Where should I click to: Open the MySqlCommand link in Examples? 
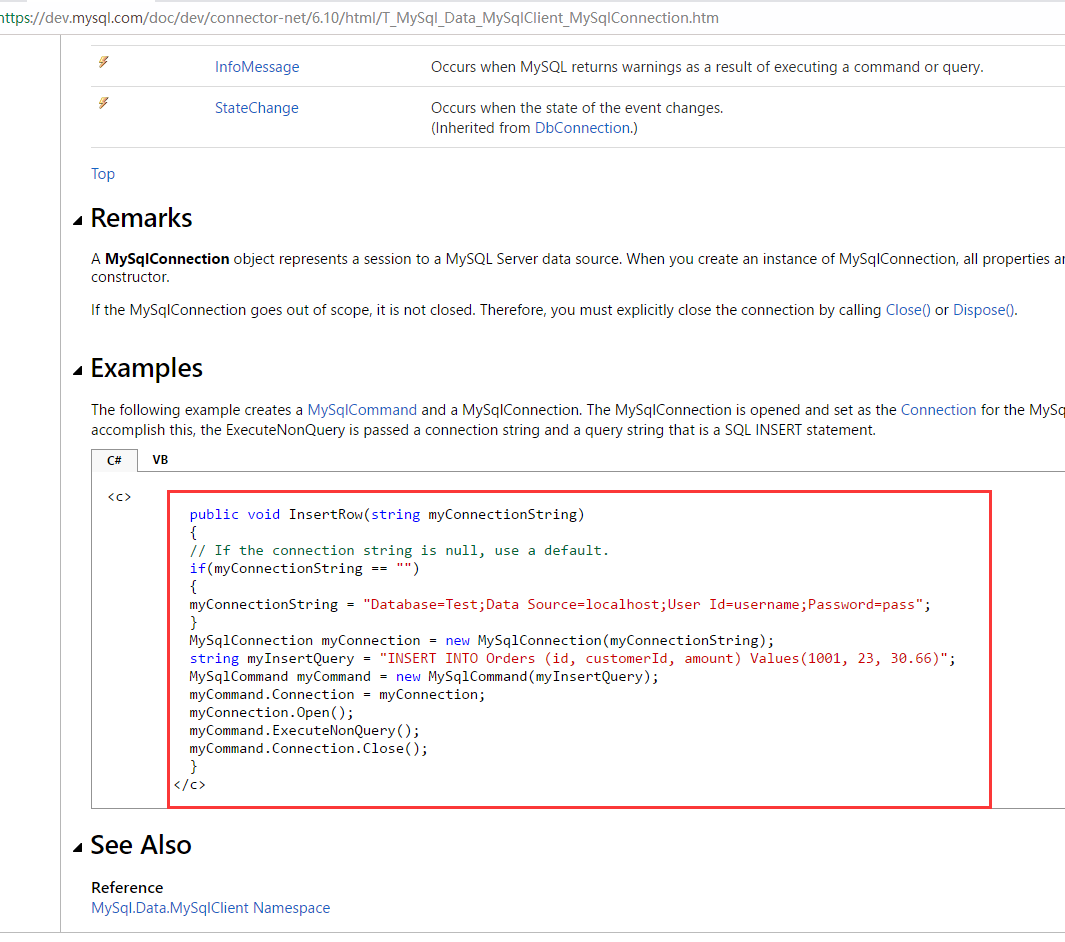(x=362, y=409)
